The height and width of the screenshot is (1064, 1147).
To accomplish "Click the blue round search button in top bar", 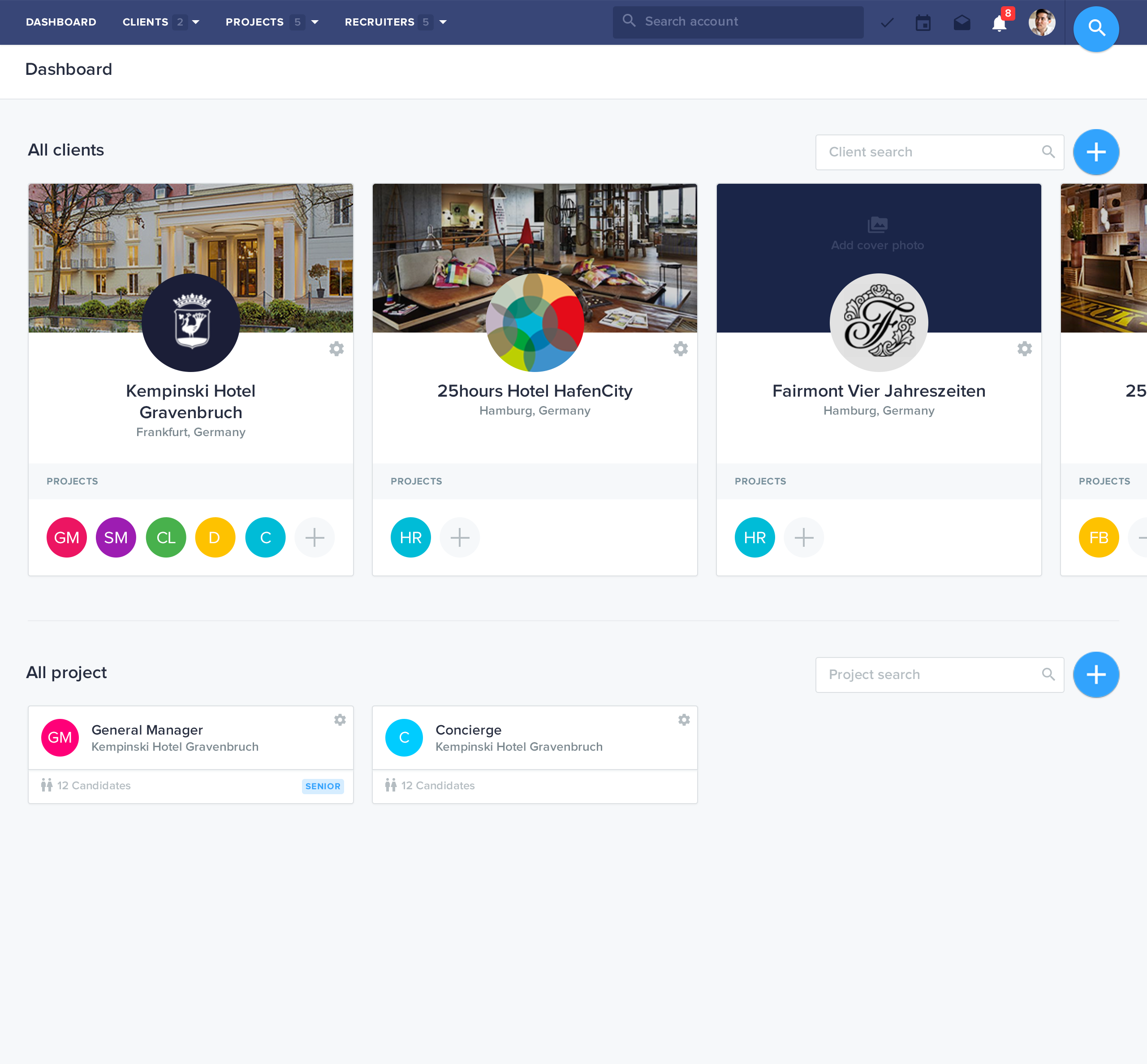I will pos(1096,28).
